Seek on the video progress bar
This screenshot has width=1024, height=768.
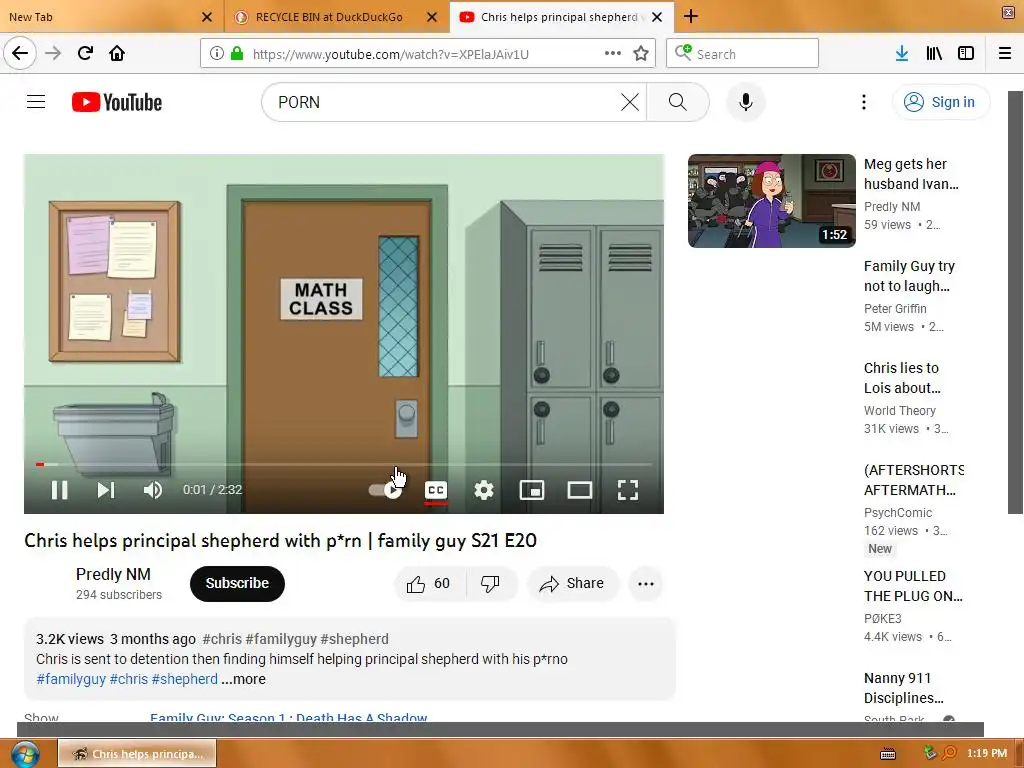344,464
